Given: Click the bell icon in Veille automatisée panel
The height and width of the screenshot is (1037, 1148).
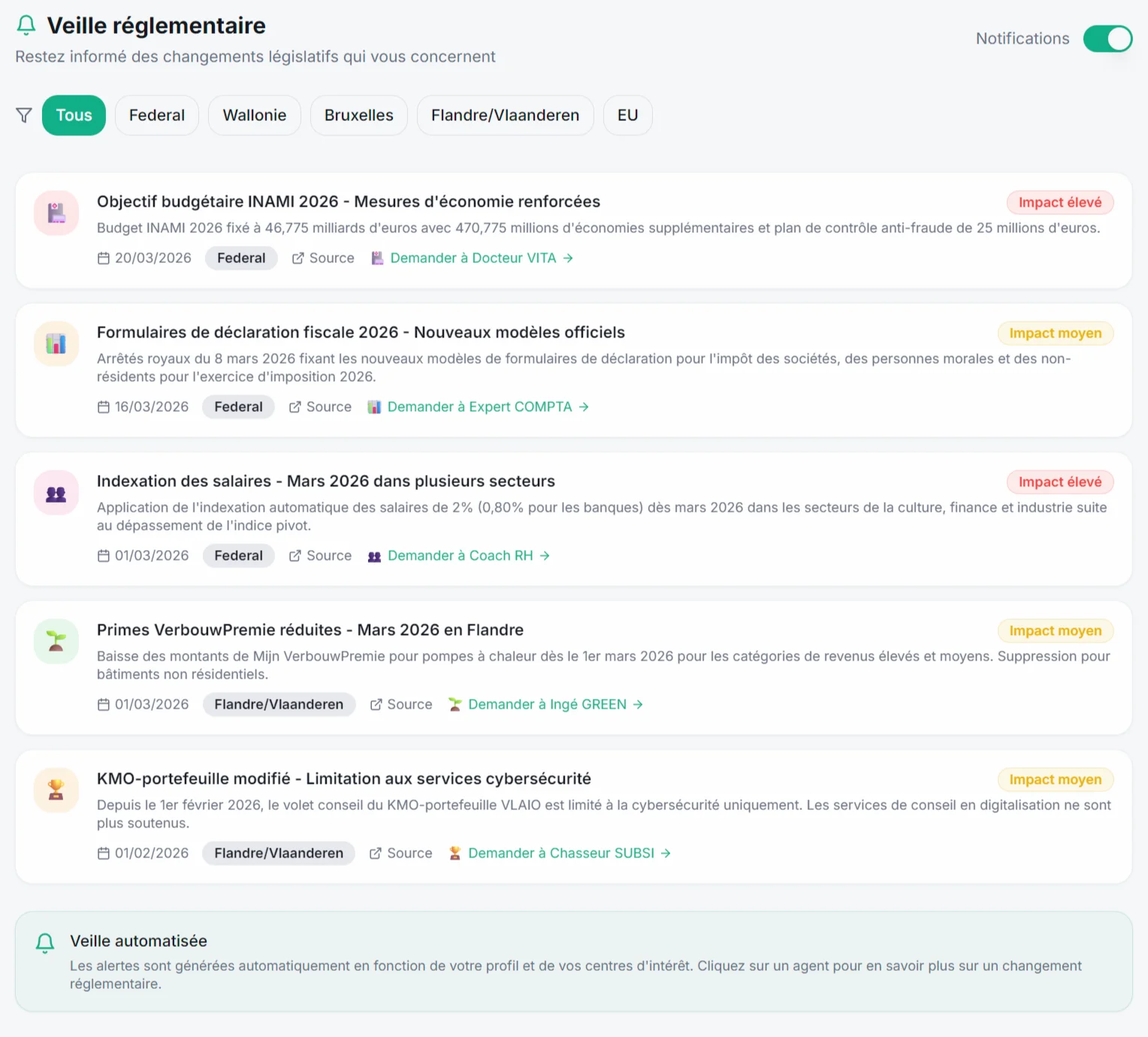Looking at the screenshot, I should click(x=45, y=942).
